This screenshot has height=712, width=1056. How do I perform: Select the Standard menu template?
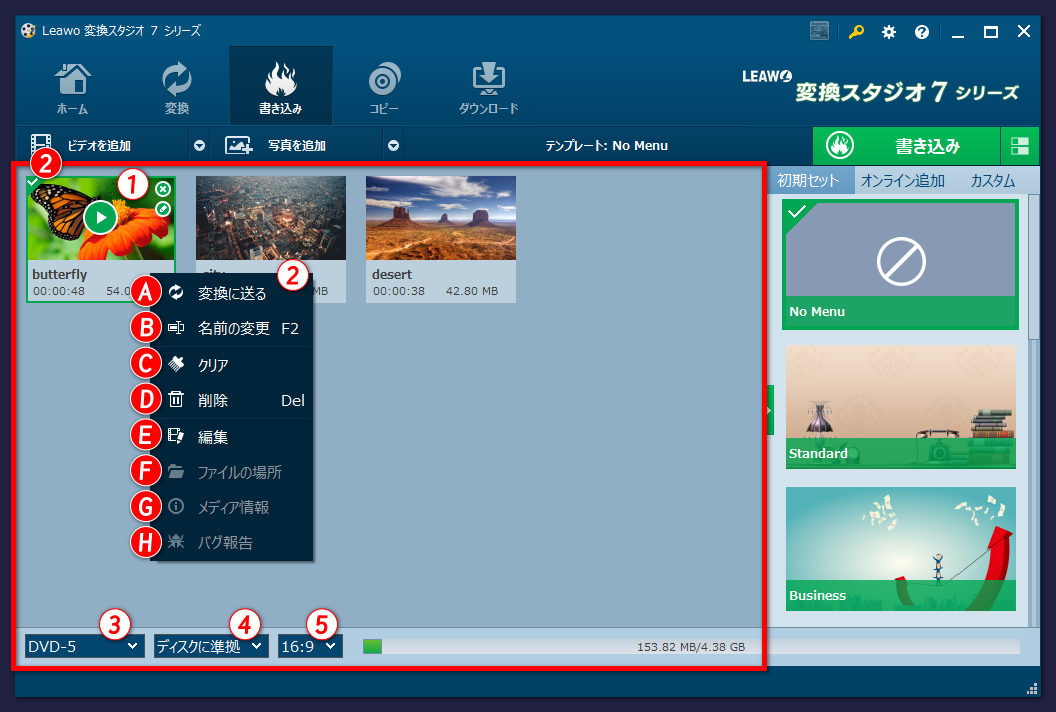click(900, 406)
